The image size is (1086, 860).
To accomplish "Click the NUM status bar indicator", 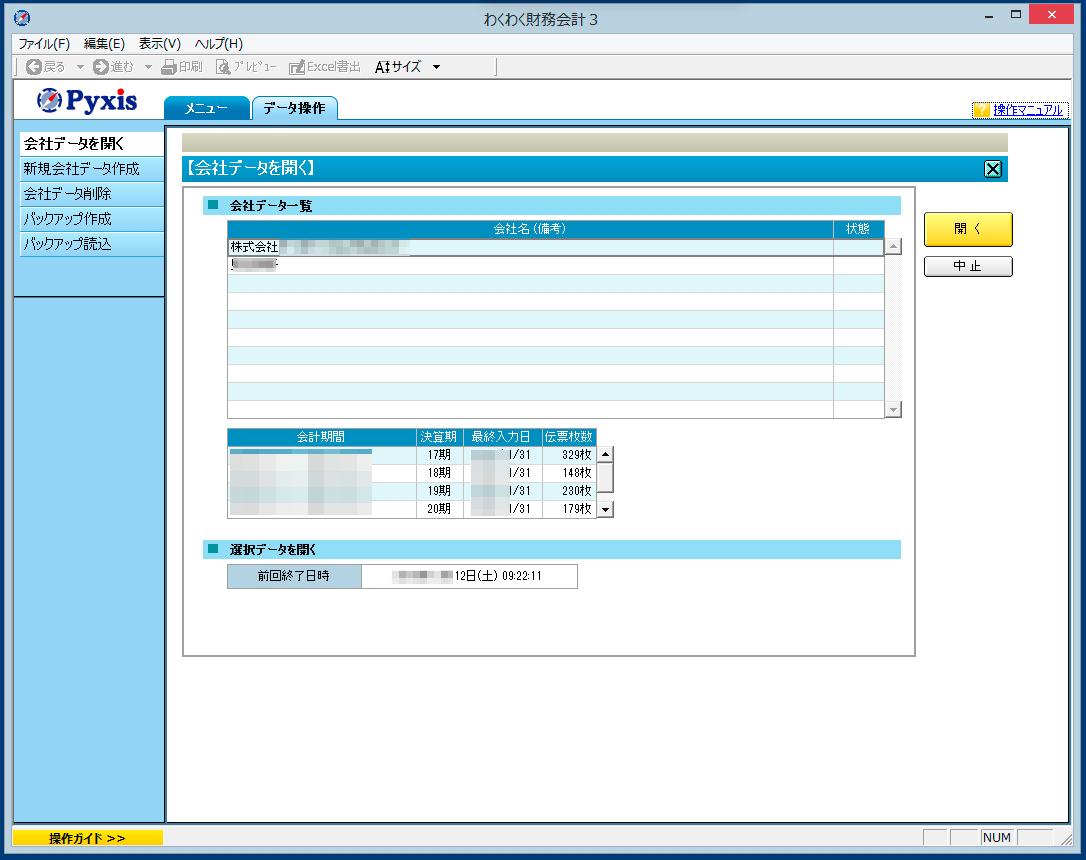I will click(x=997, y=838).
